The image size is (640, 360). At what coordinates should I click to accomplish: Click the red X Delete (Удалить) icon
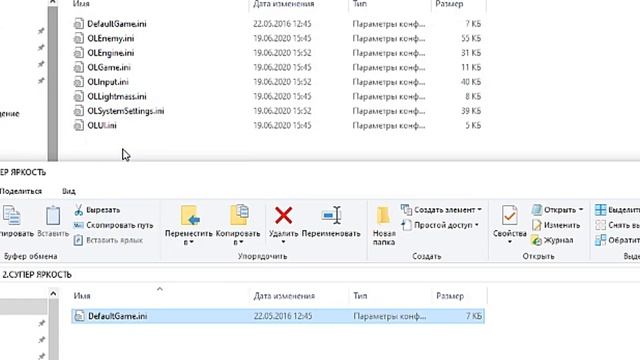pos(283,215)
